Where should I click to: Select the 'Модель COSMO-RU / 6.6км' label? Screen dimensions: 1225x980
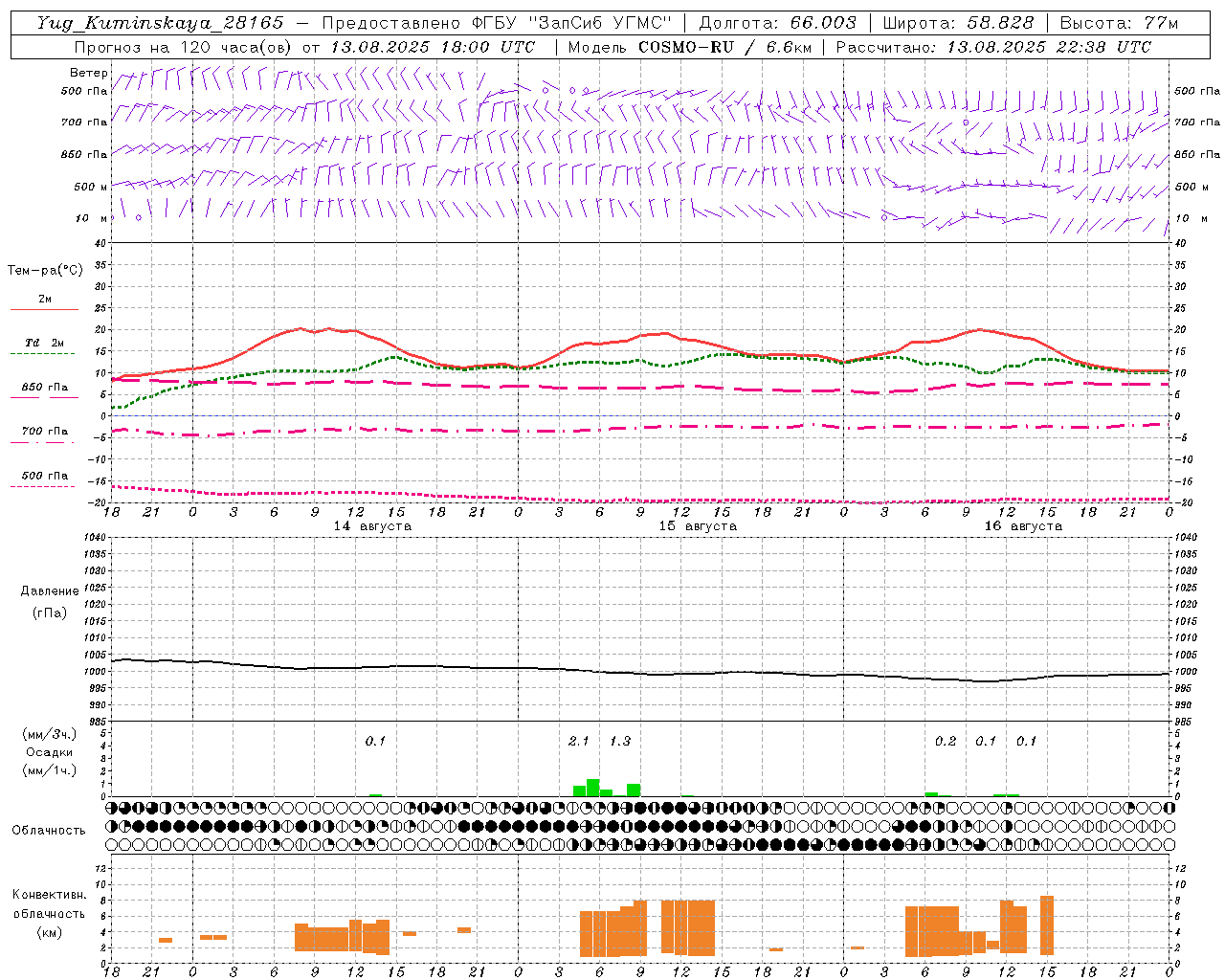(689, 47)
